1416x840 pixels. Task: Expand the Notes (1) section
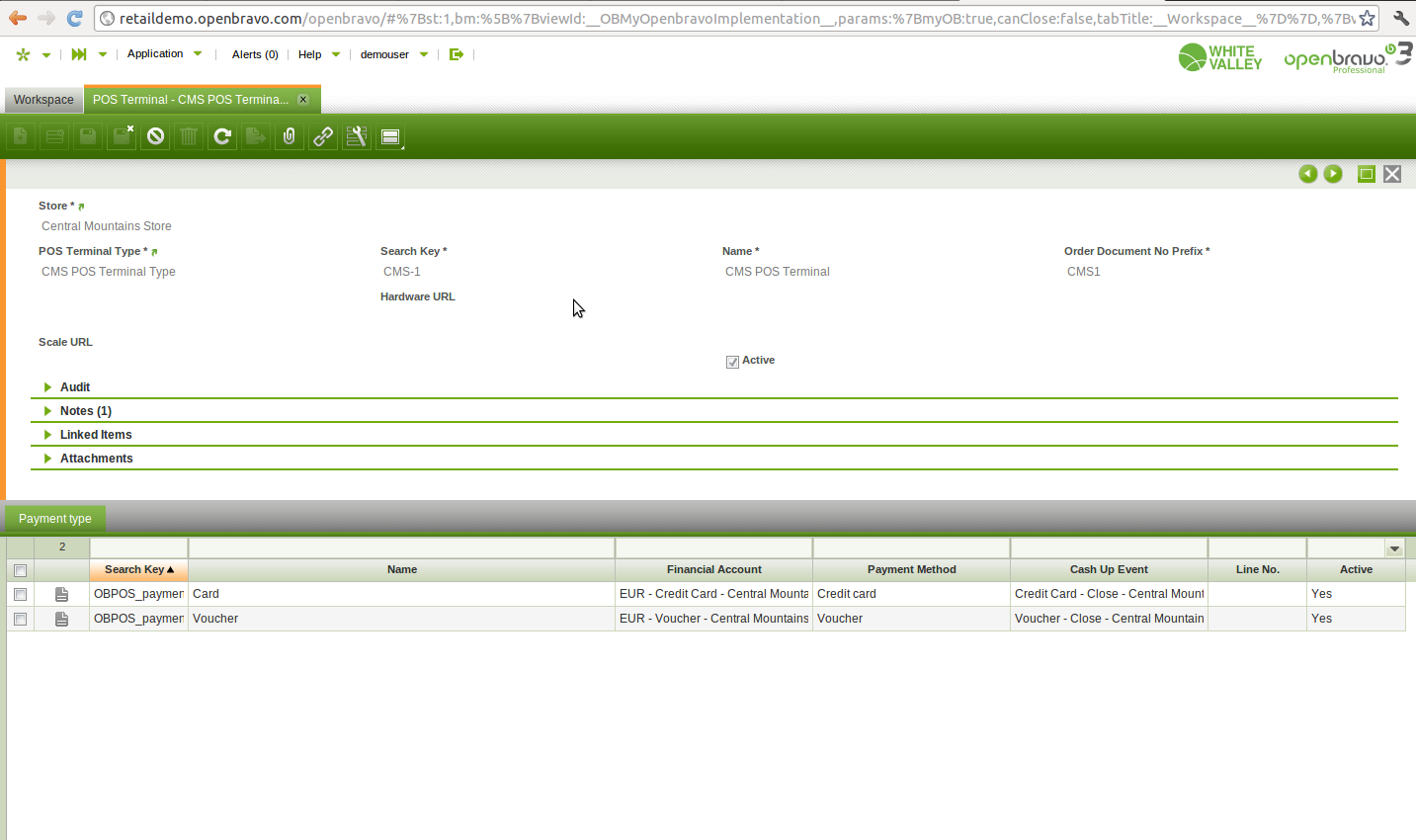coord(85,411)
